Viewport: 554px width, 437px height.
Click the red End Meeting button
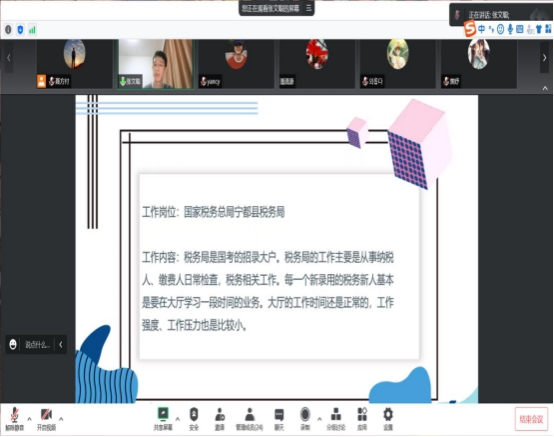point(531,419)
